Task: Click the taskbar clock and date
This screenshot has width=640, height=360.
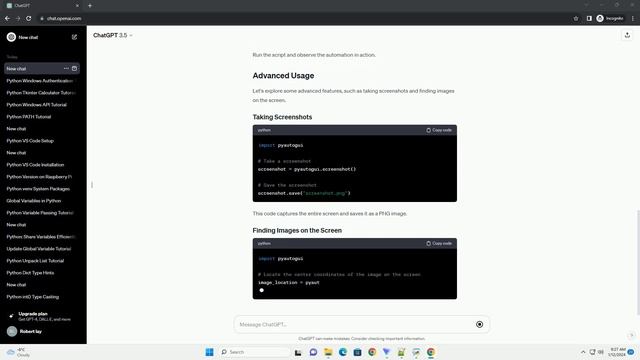Action: (617, 352)
